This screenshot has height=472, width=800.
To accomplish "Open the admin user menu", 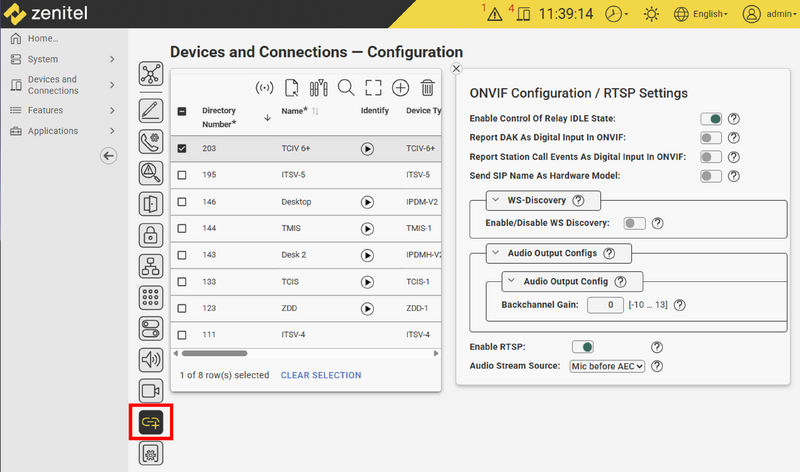I will [x=769, y=14].
